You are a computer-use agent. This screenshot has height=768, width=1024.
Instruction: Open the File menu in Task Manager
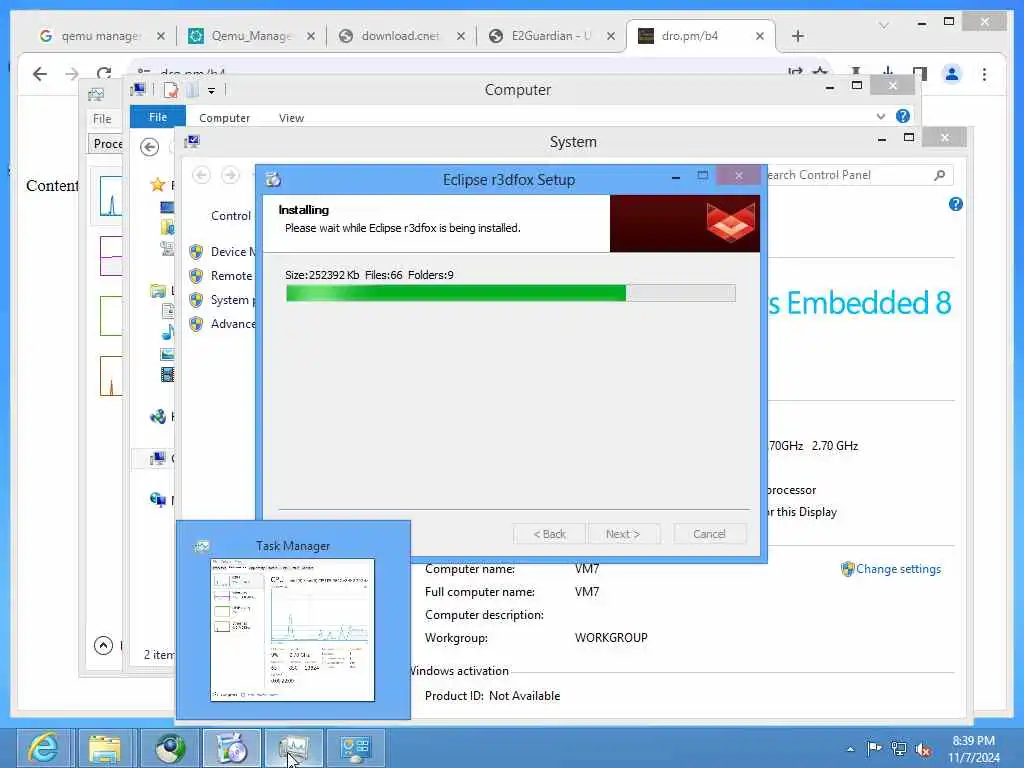[x=102, y=119]
